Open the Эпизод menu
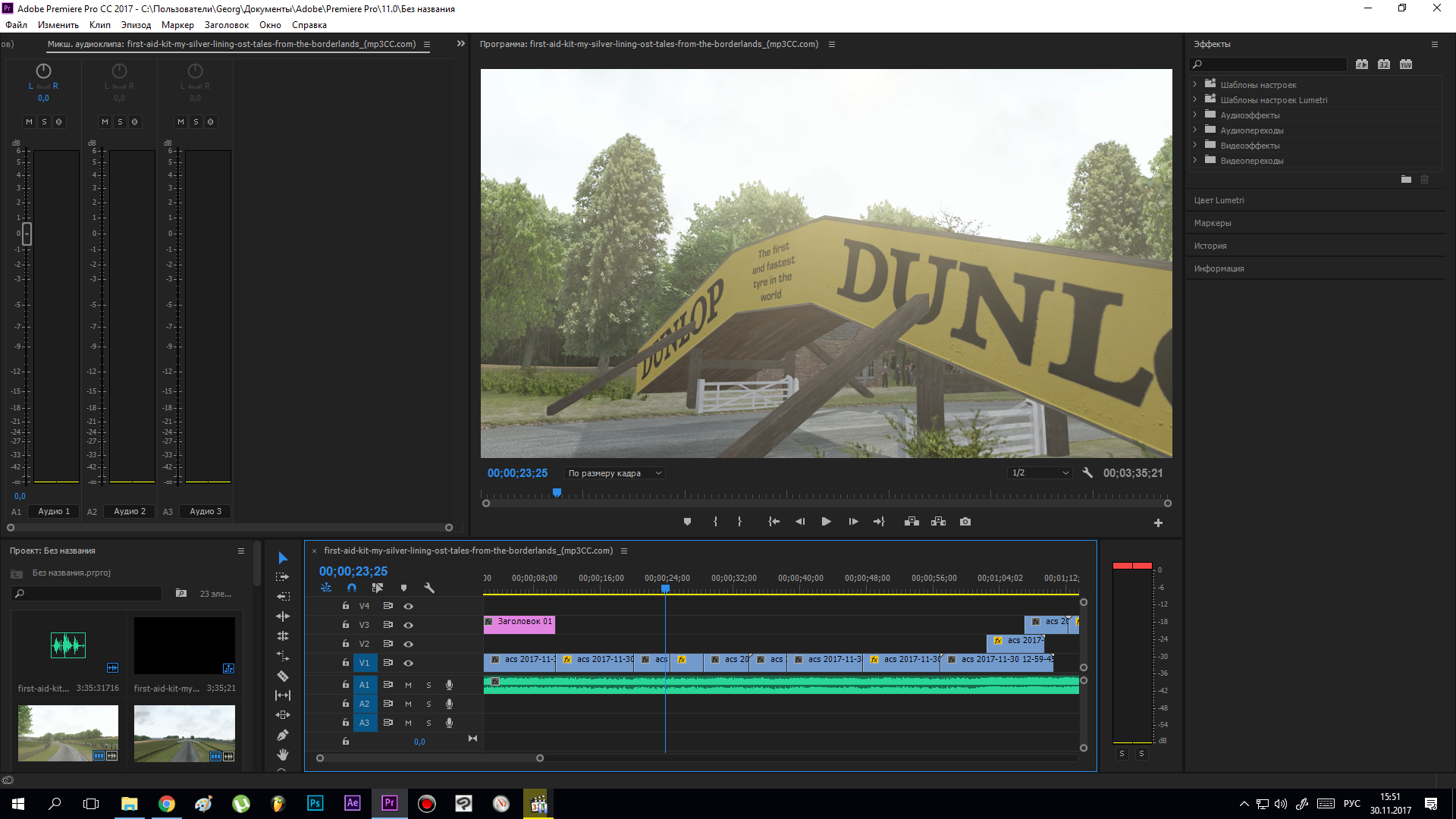Image resolution: width=1456 pixels, height=819 pixels. point(136,25)
